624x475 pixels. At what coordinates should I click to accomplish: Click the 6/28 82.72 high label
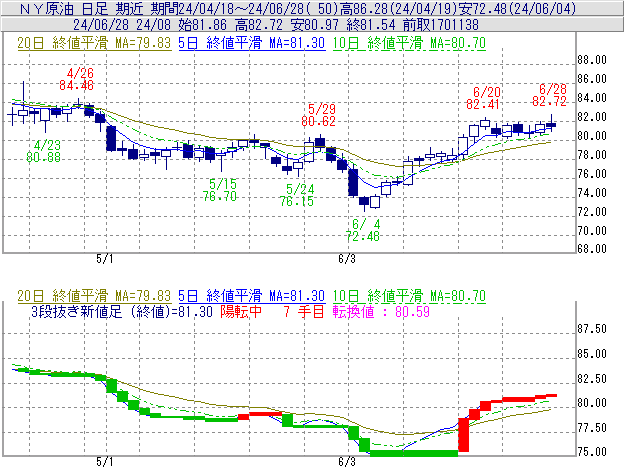(550, 95)
